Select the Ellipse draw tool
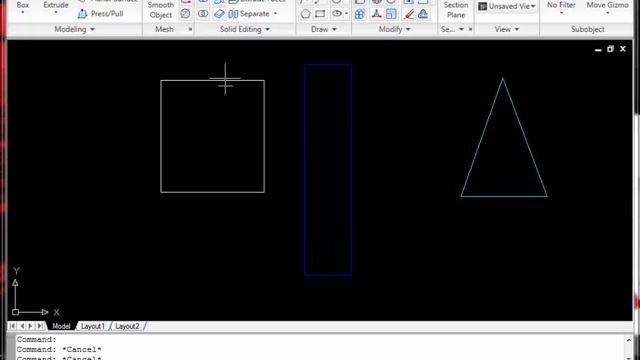The image size is (640, 360). [x=337, y=14]
